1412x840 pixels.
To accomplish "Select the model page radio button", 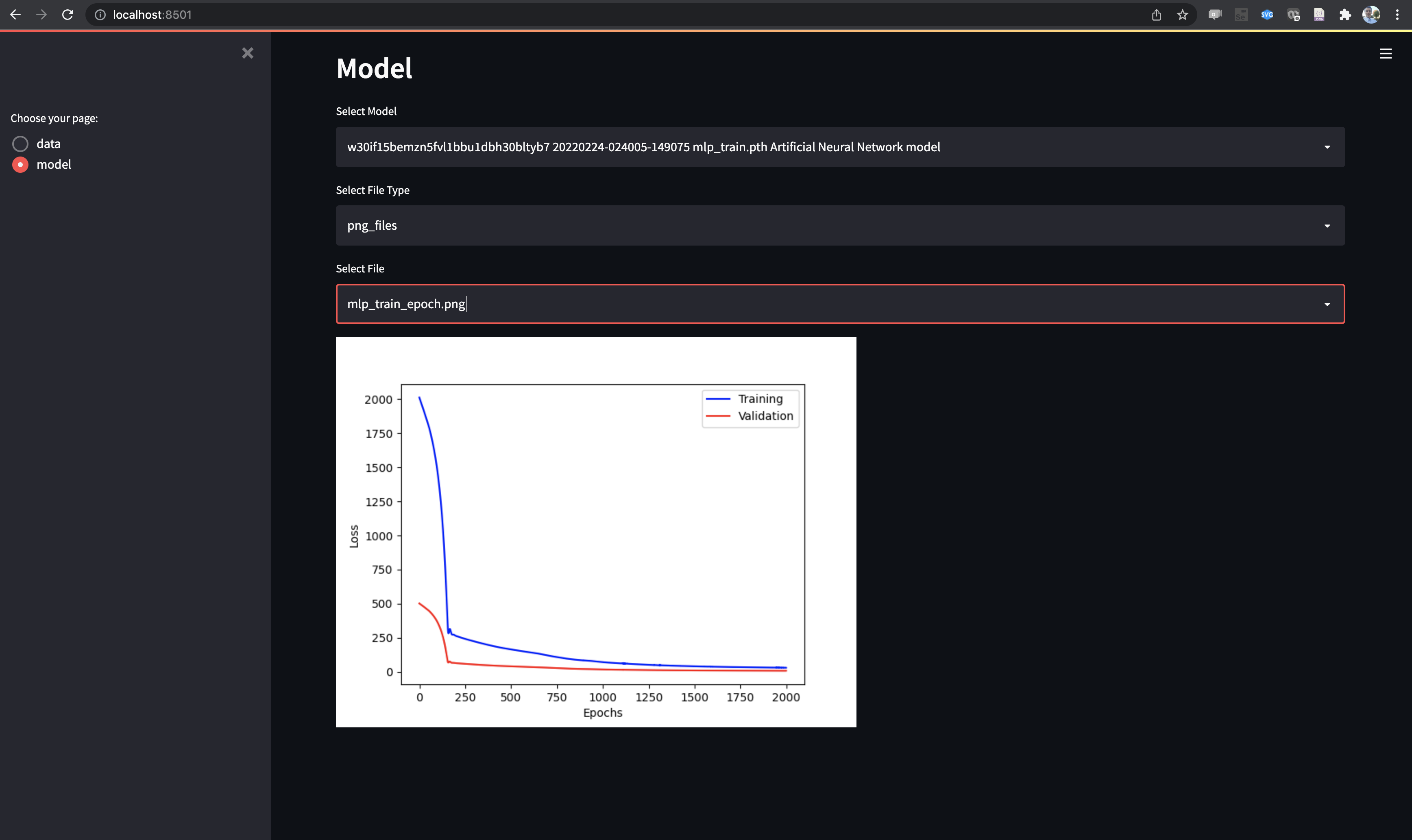I will click(x=20, y=165).
